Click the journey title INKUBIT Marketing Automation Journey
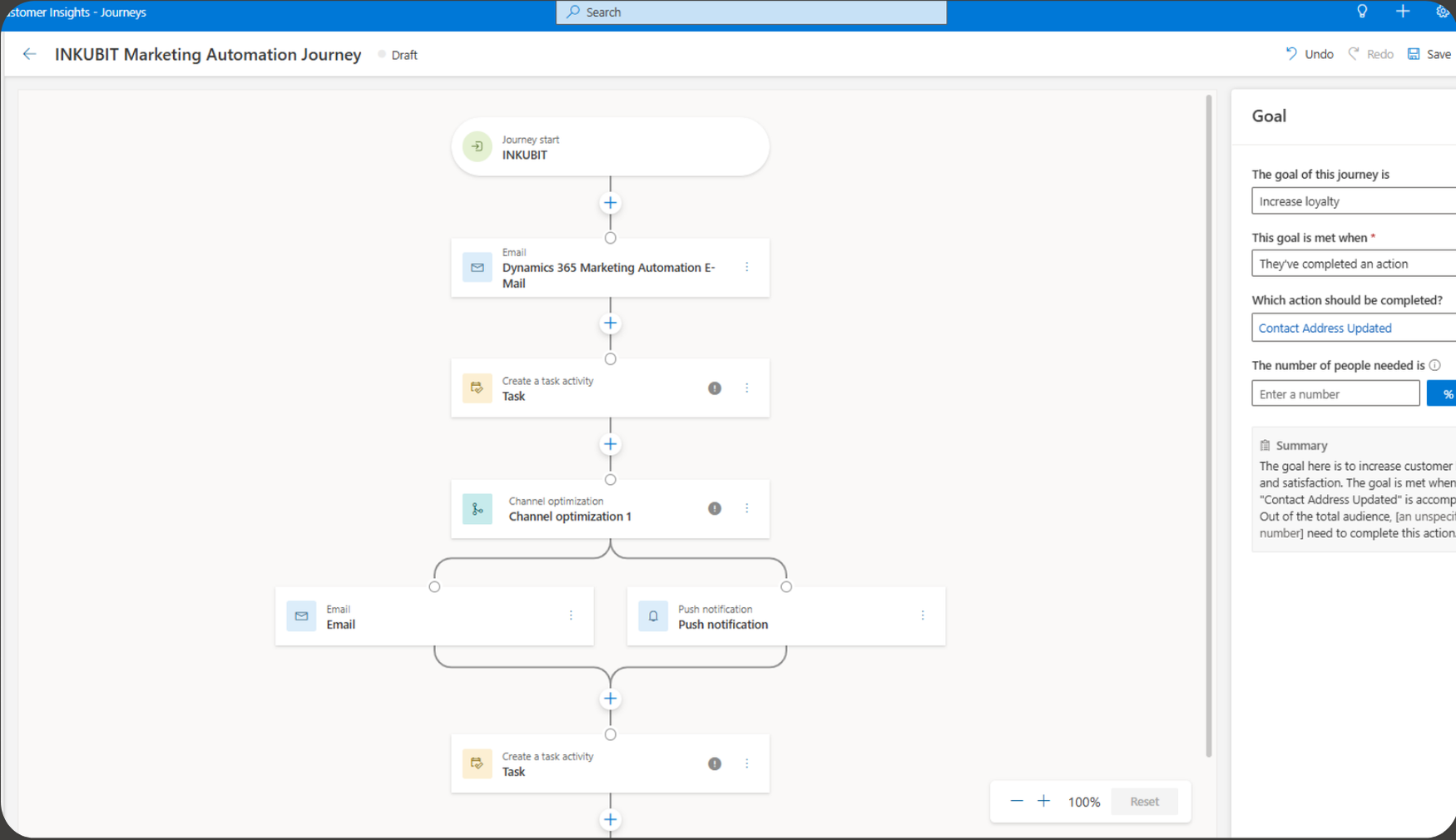 [x=208, y=54]
